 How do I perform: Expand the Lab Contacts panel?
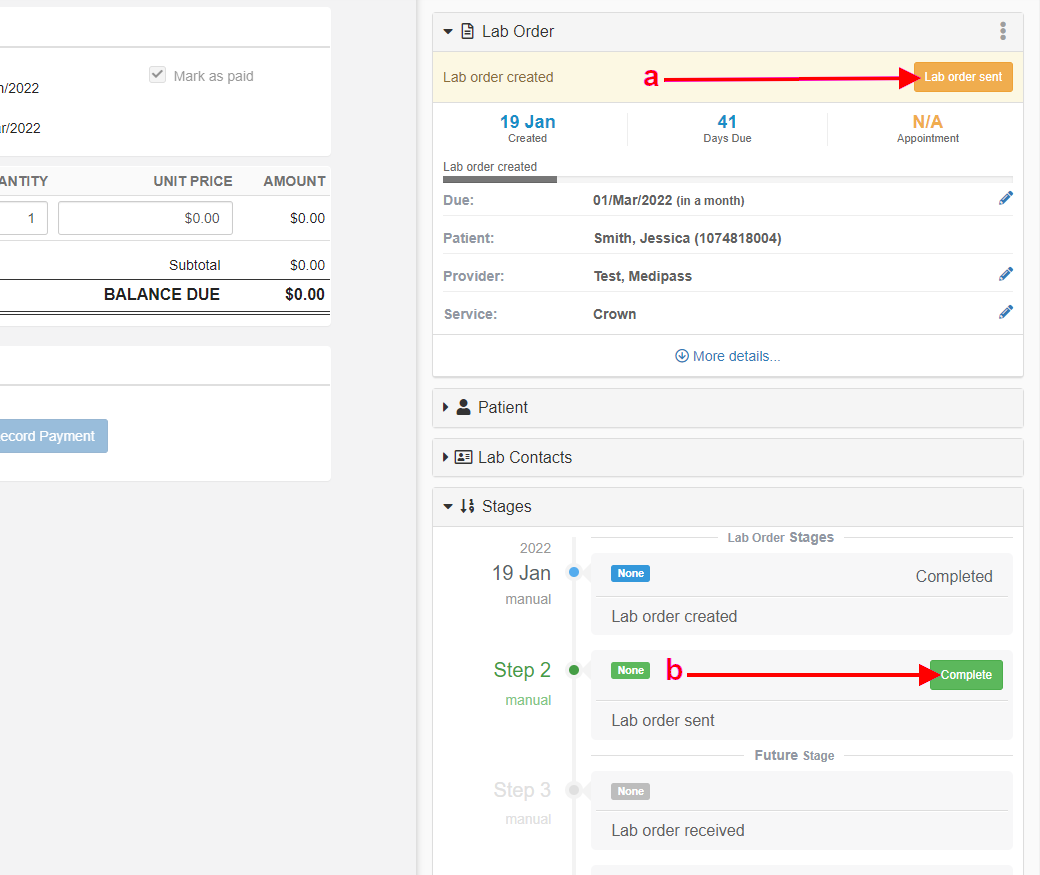coord(446,457)
